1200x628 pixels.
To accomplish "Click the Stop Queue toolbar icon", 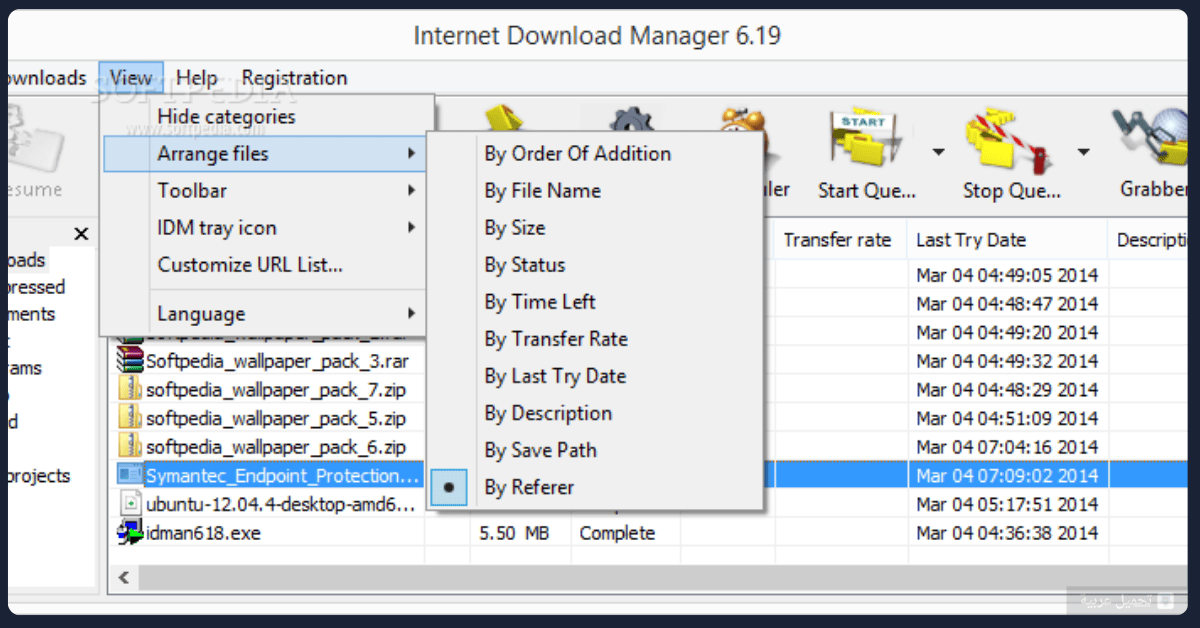I will 1010,142.
